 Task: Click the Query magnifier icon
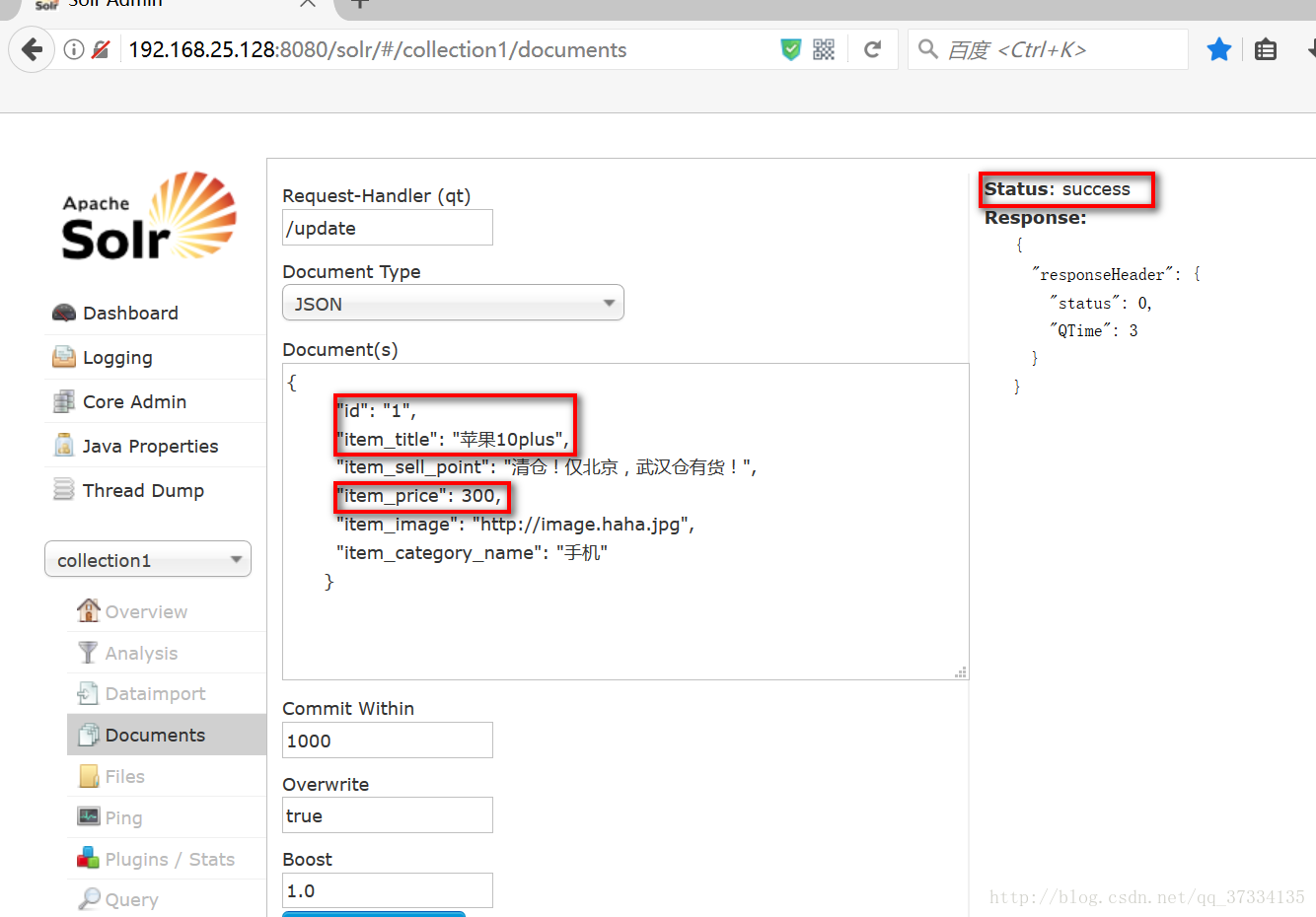point(89,899)
